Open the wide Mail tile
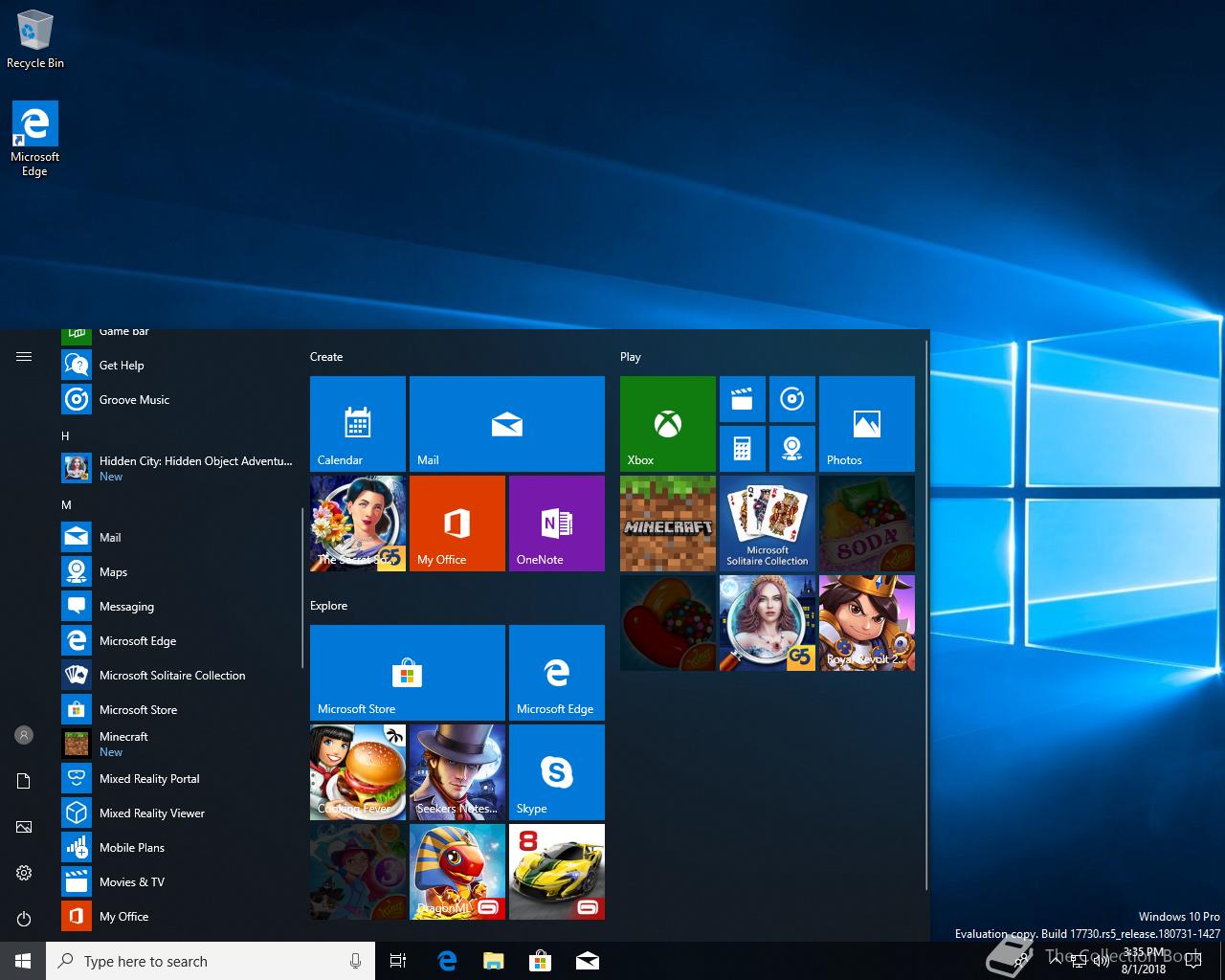Screen dimensions: 1225x980 [507, 423]
